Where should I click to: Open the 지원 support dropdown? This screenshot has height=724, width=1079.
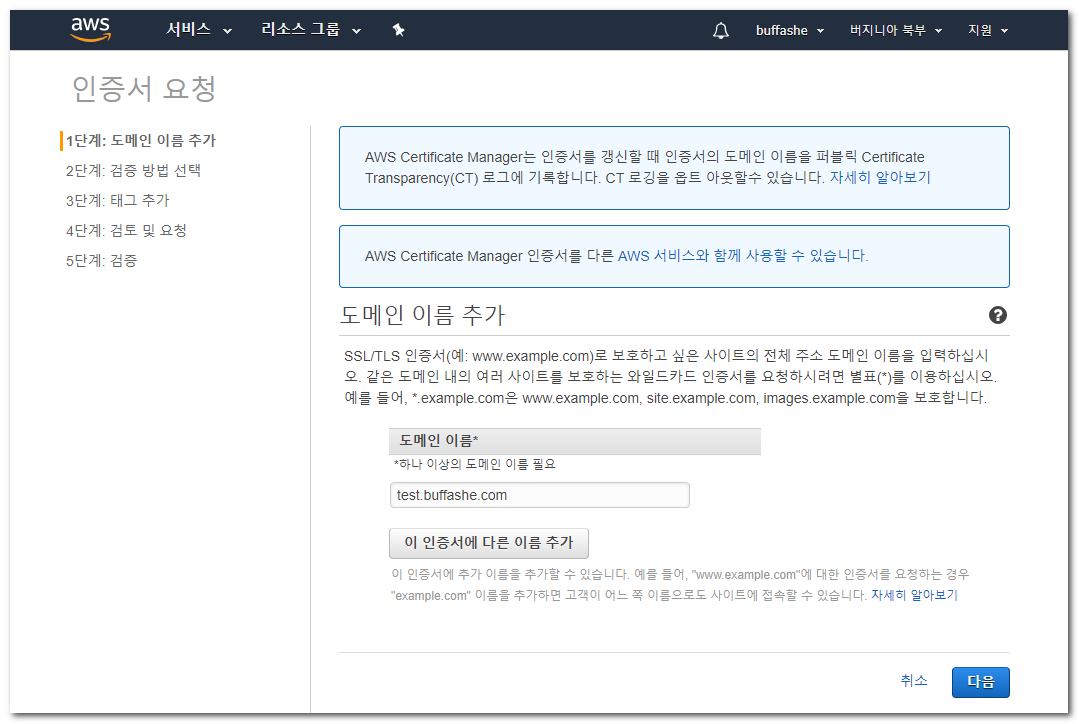pos(987,30)
